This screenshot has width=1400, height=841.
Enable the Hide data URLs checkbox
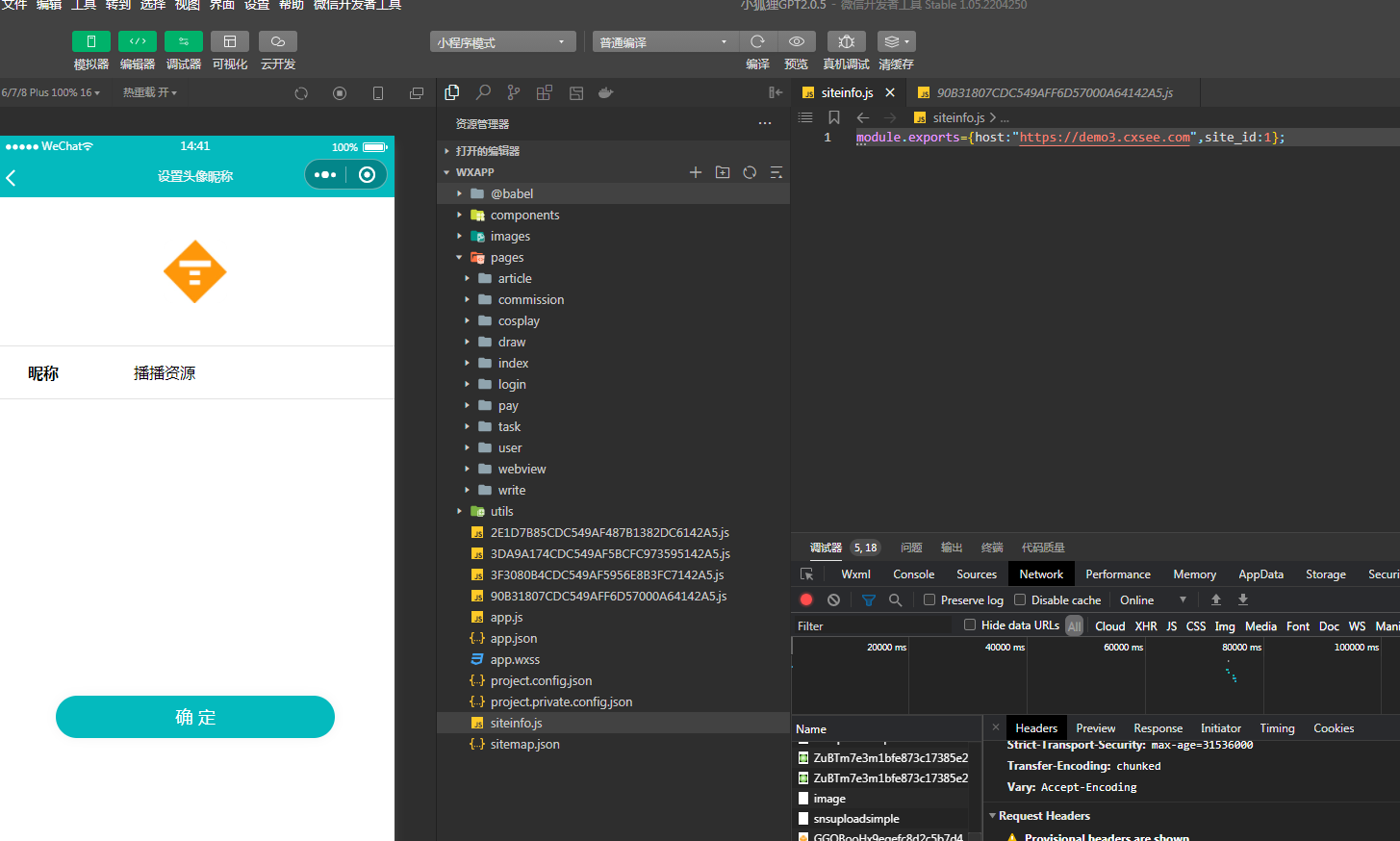970,624
